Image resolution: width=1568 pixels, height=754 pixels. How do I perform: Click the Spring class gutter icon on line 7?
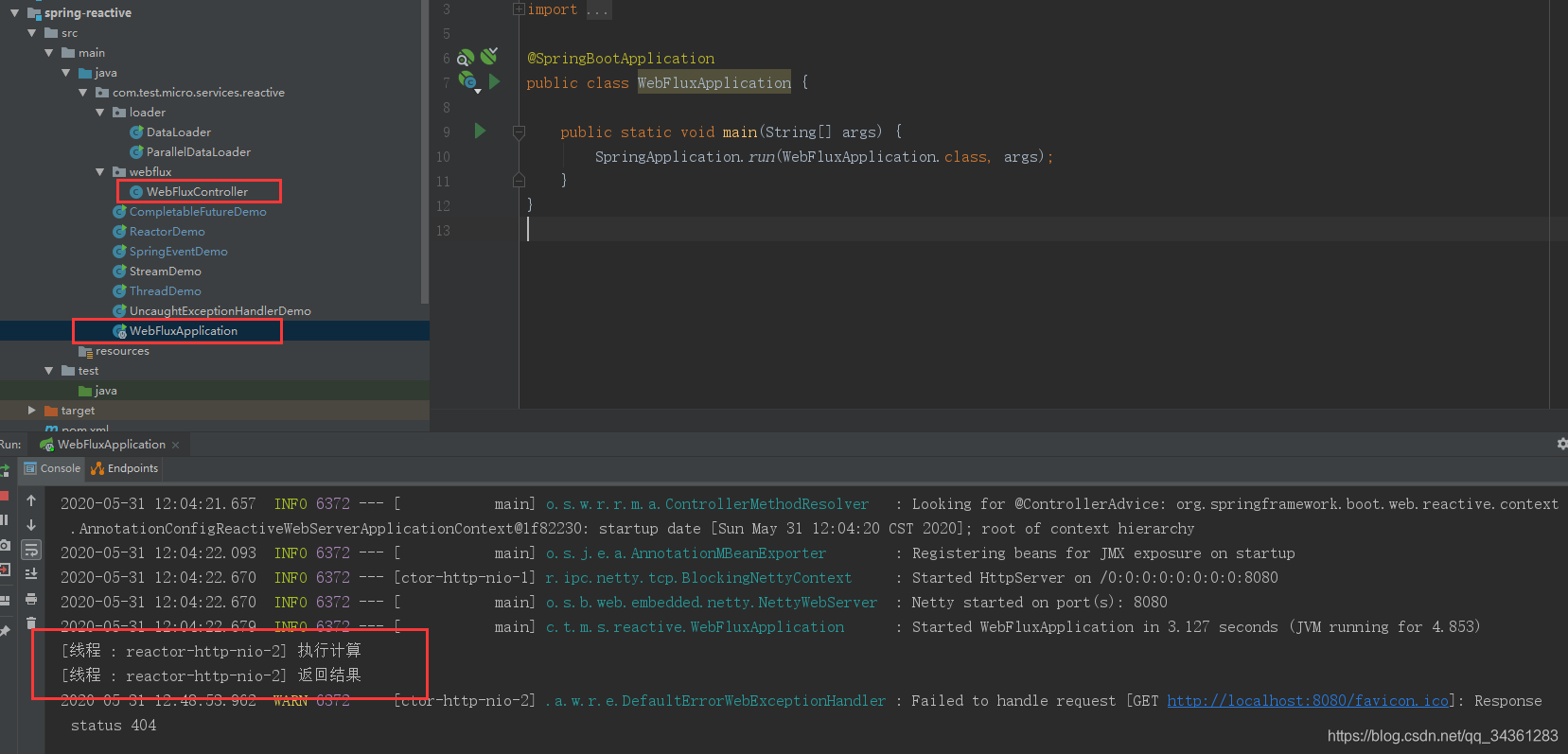pyautogui.click(x=468, y=82)
